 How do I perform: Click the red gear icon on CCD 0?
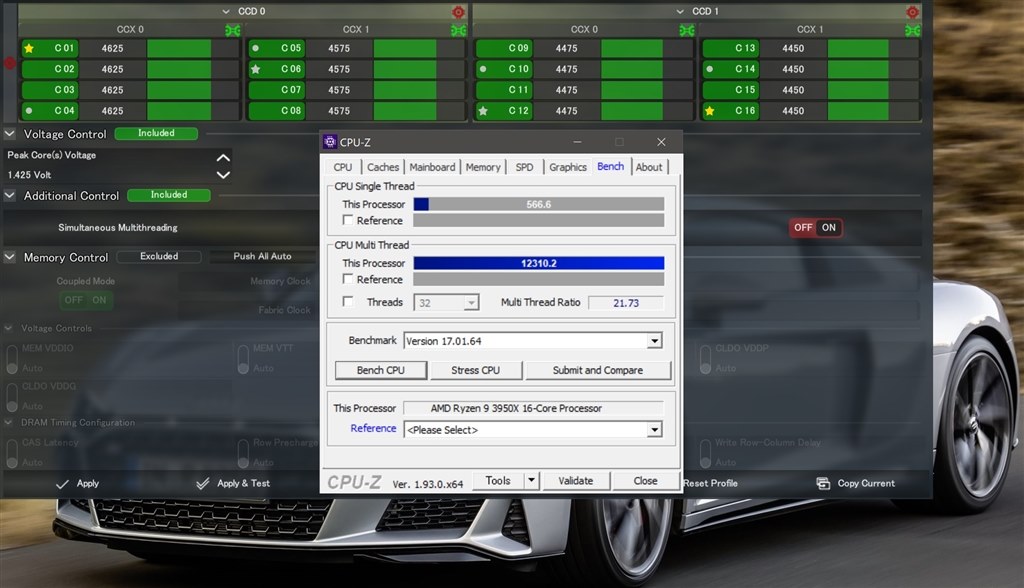(x=458, y=12)
